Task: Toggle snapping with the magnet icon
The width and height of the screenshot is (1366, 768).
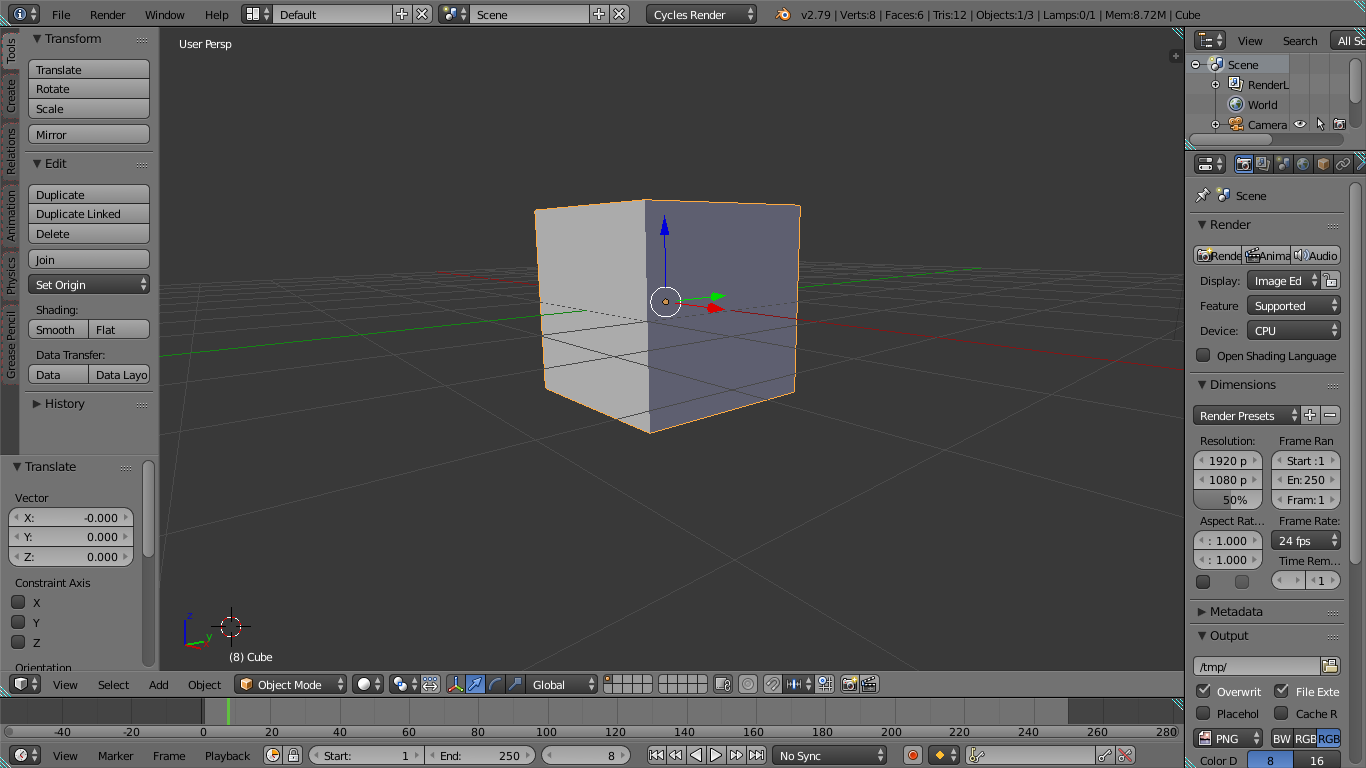Action: (772, 684)
